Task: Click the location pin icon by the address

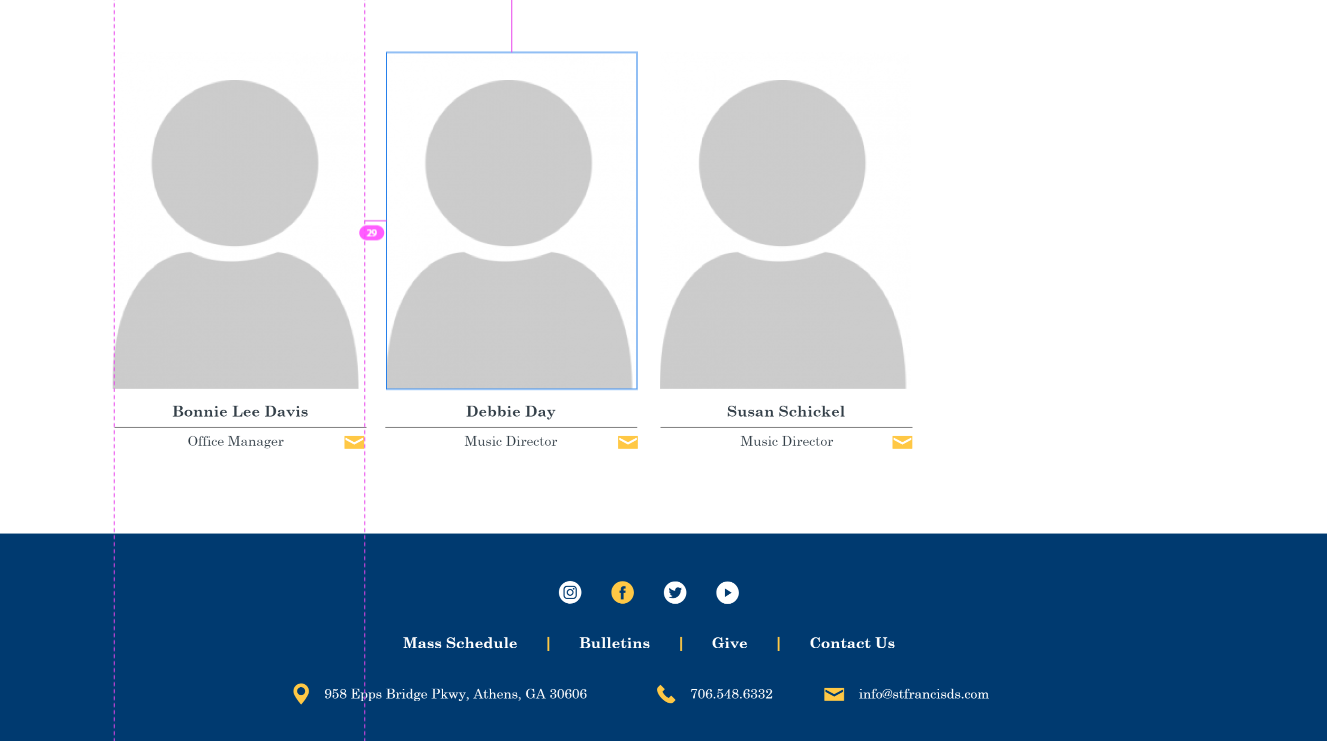Action: click(x=301, y=694)
